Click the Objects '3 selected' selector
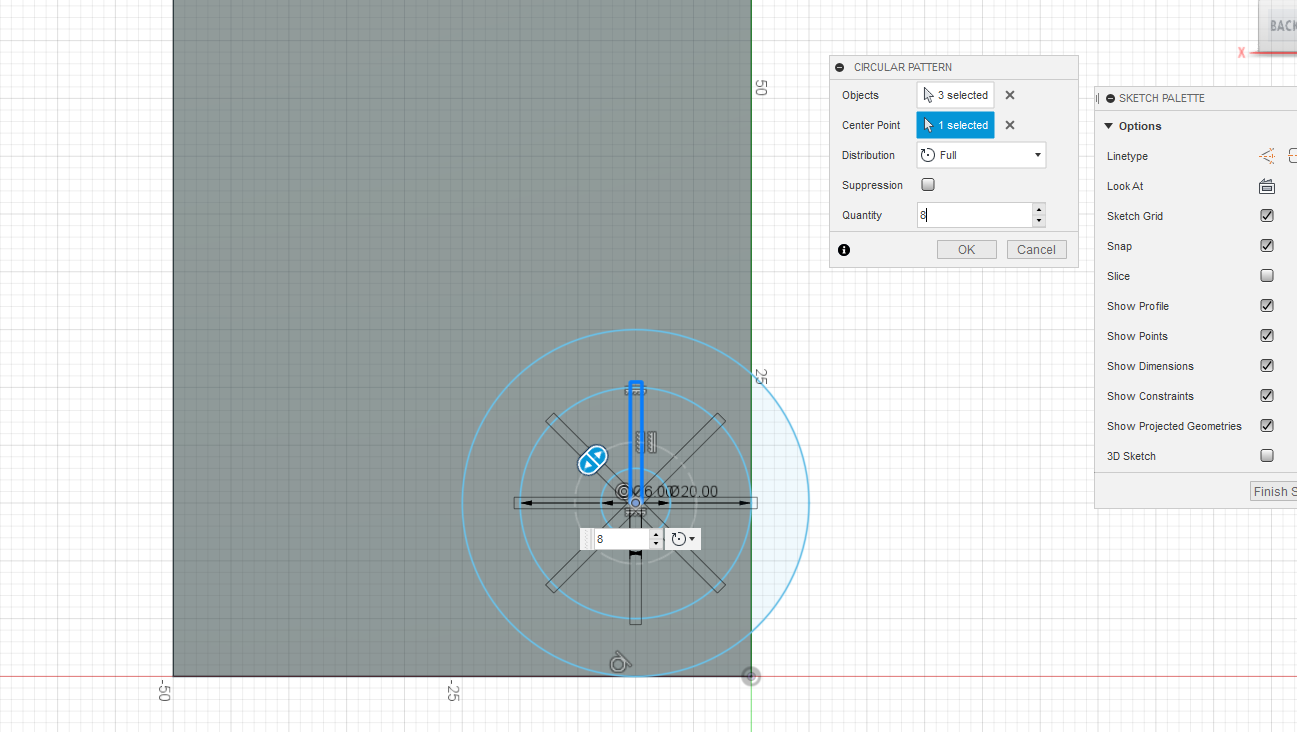 click(x=955, y=95)
